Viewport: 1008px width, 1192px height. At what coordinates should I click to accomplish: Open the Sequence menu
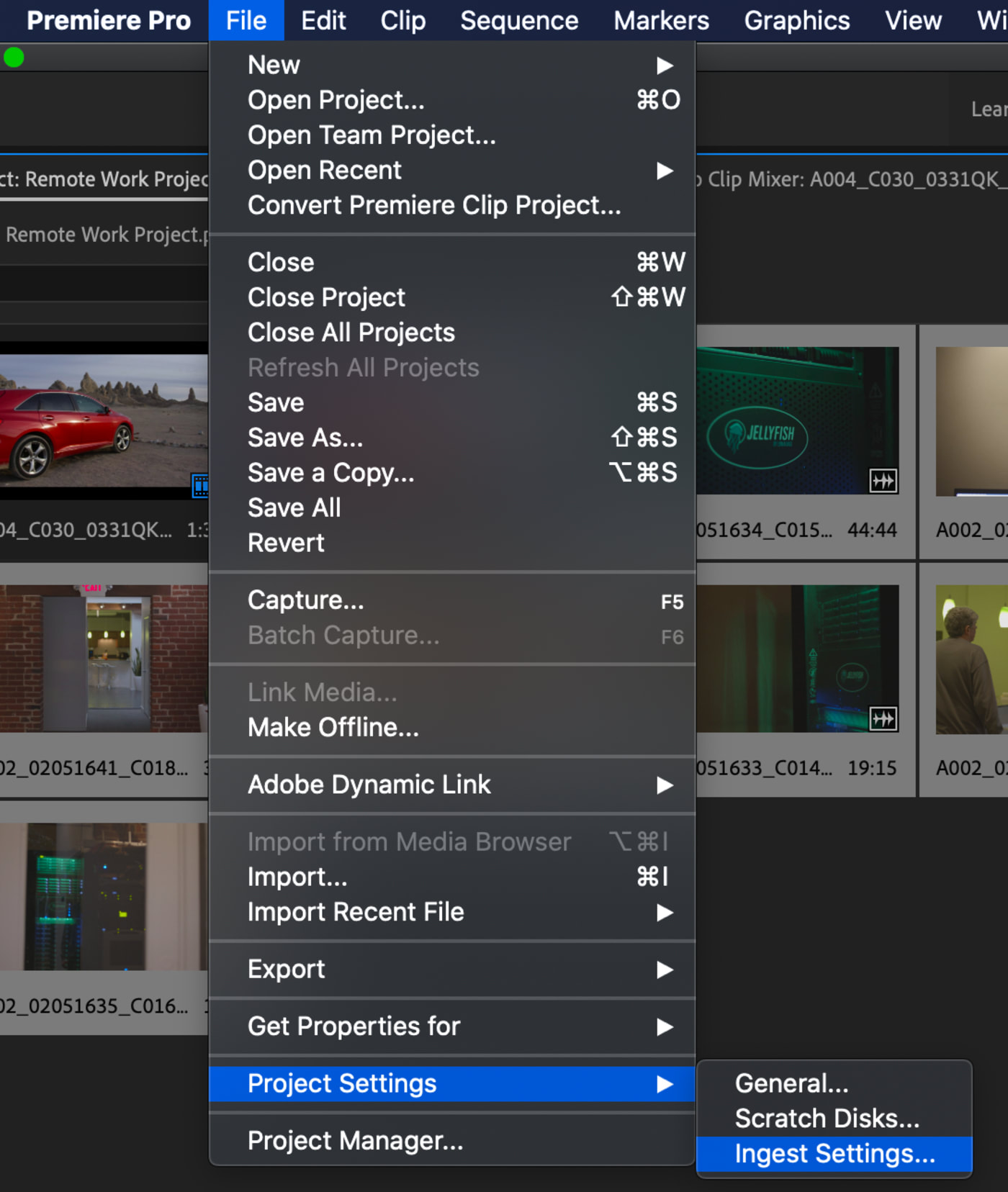coord(519,20)
